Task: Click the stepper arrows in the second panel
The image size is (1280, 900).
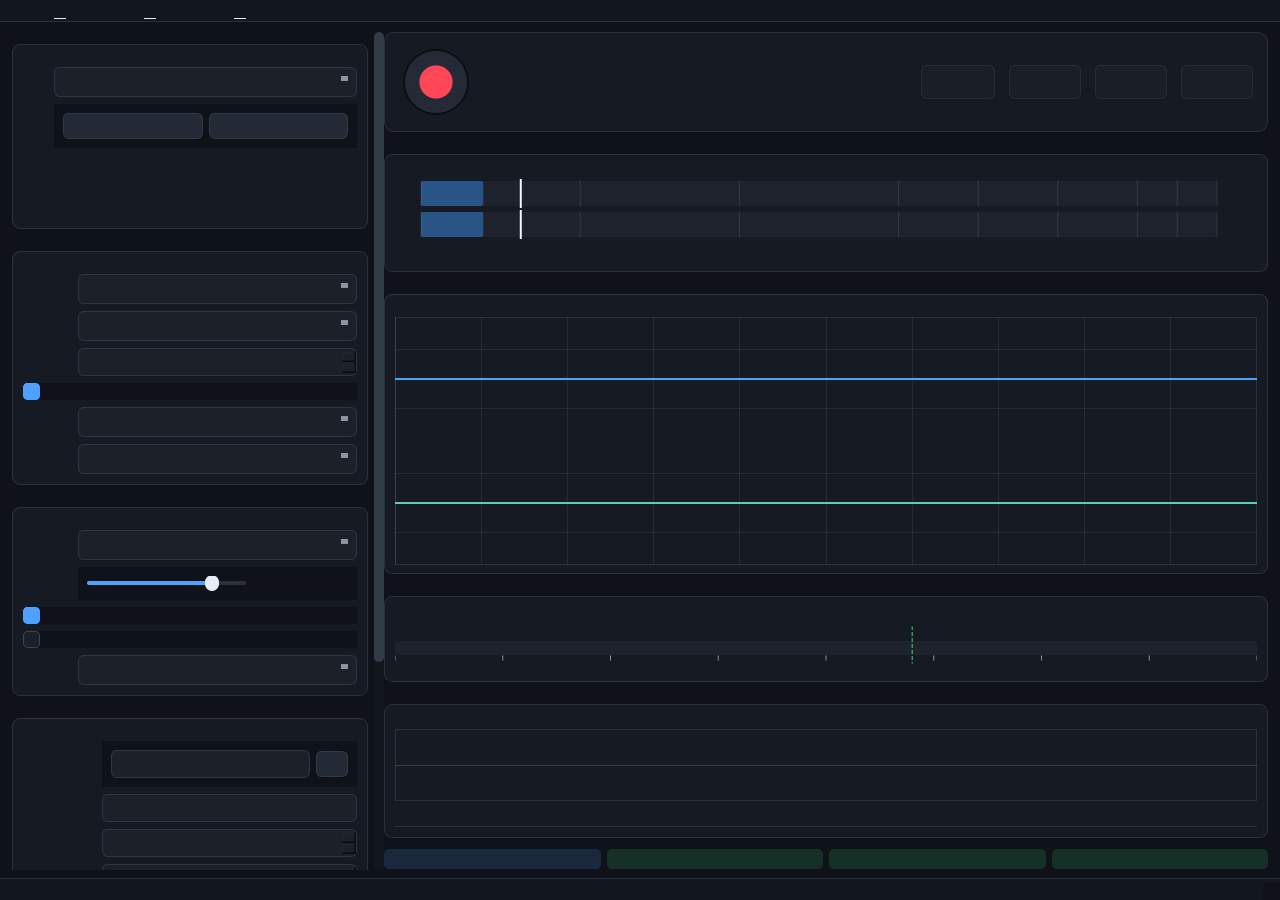Action: [348, 362]
